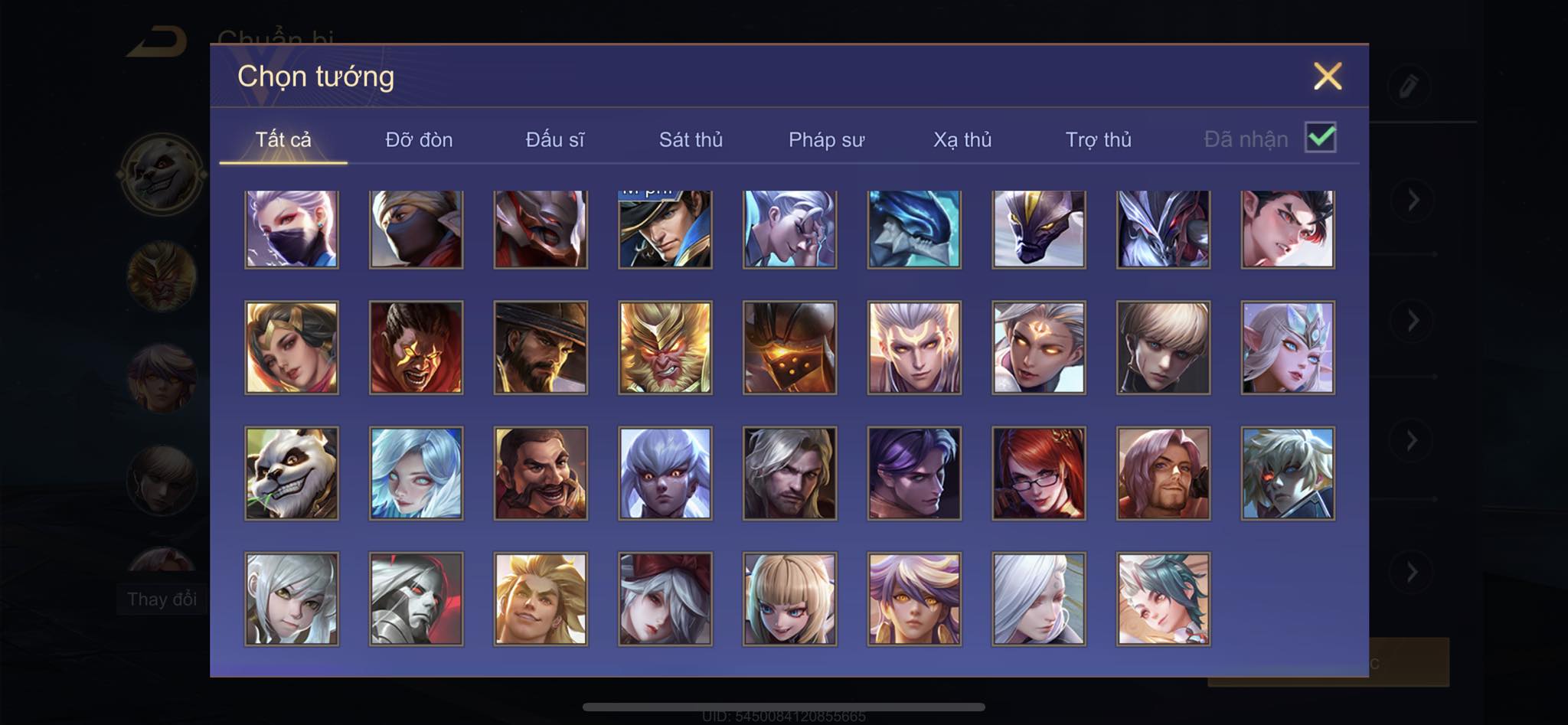
Task: Select the mustached red-coat hero portrait
Action: coord(541,473)
